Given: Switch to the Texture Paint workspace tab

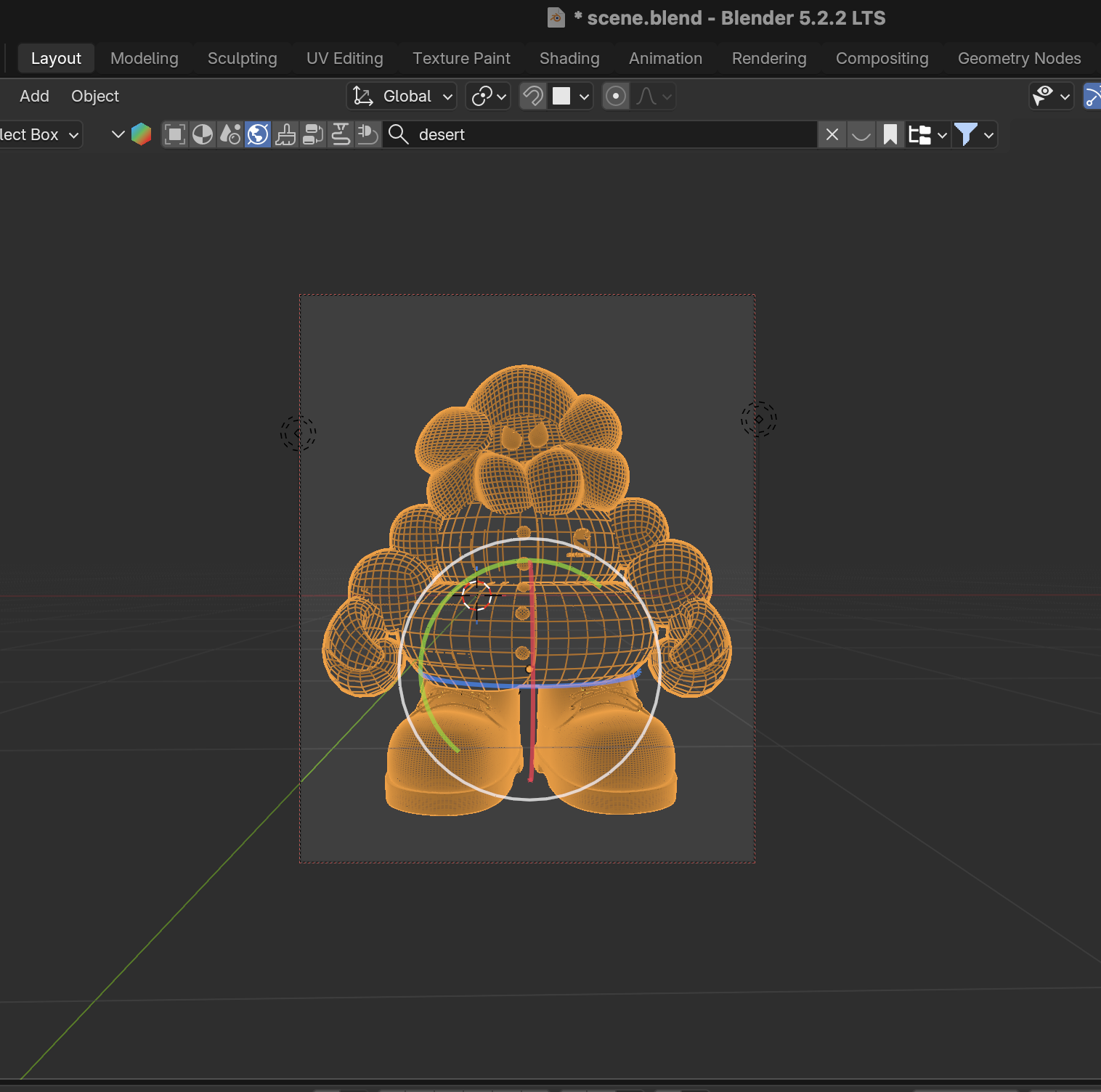Looking at the screenshot, I should tap(461, 58).
